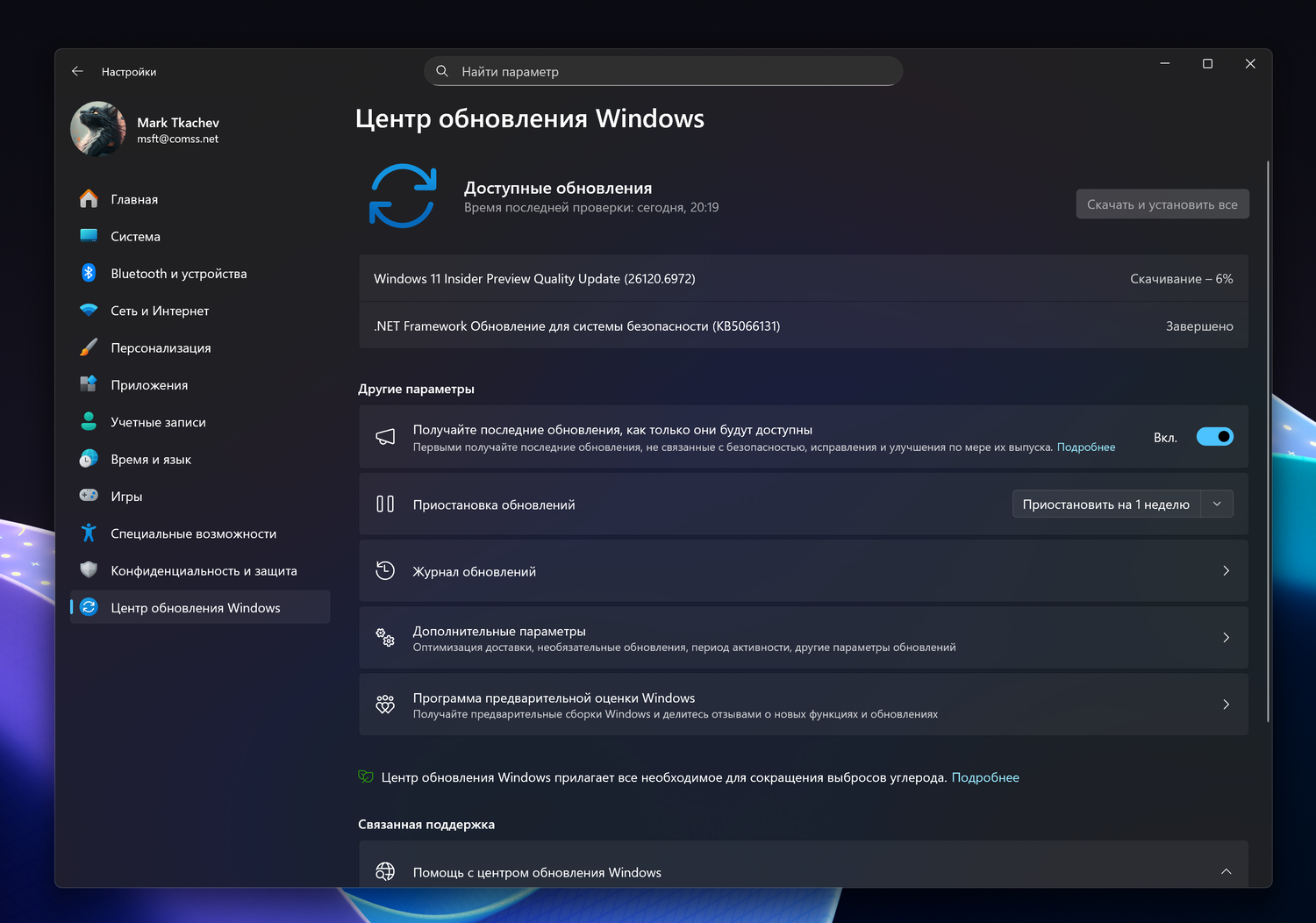Click the Insider program hearts icon
Viewport: 1316px width, 923px height.
(385, 704)
